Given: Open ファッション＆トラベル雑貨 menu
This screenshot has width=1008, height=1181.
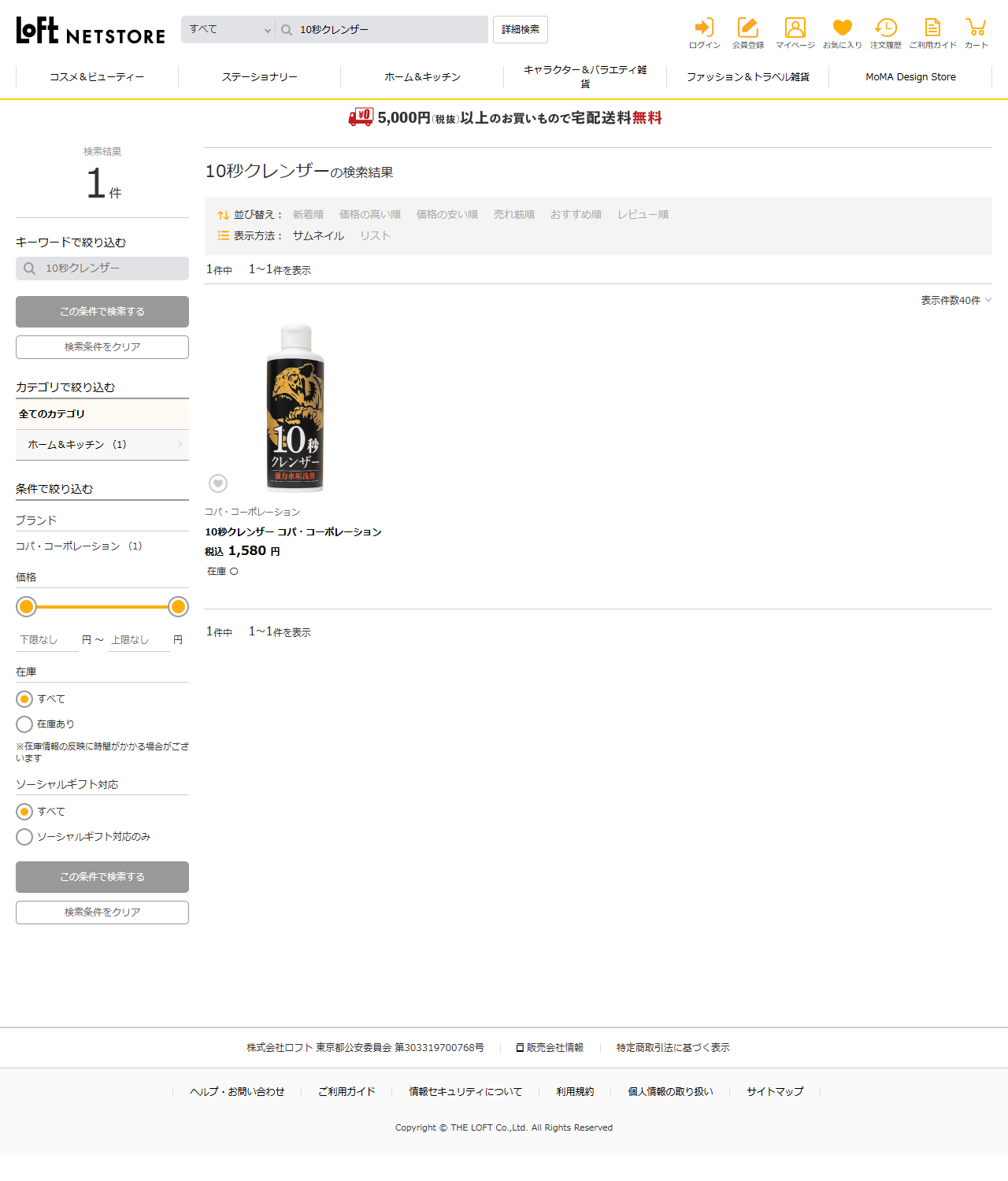Looking at the screenshot, I should (747, 77).
